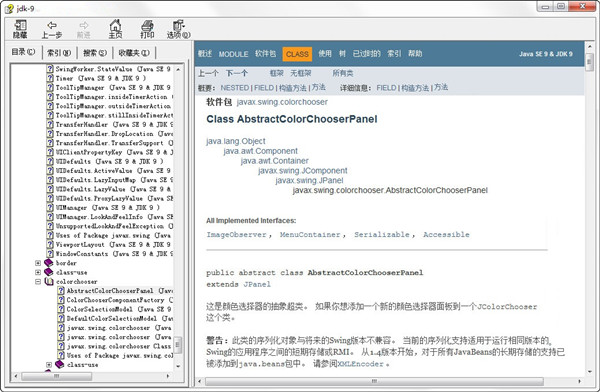600x392 pixels.
Task: Click page icon beside WindowConstants entry
Action: (x=50, y=253)
